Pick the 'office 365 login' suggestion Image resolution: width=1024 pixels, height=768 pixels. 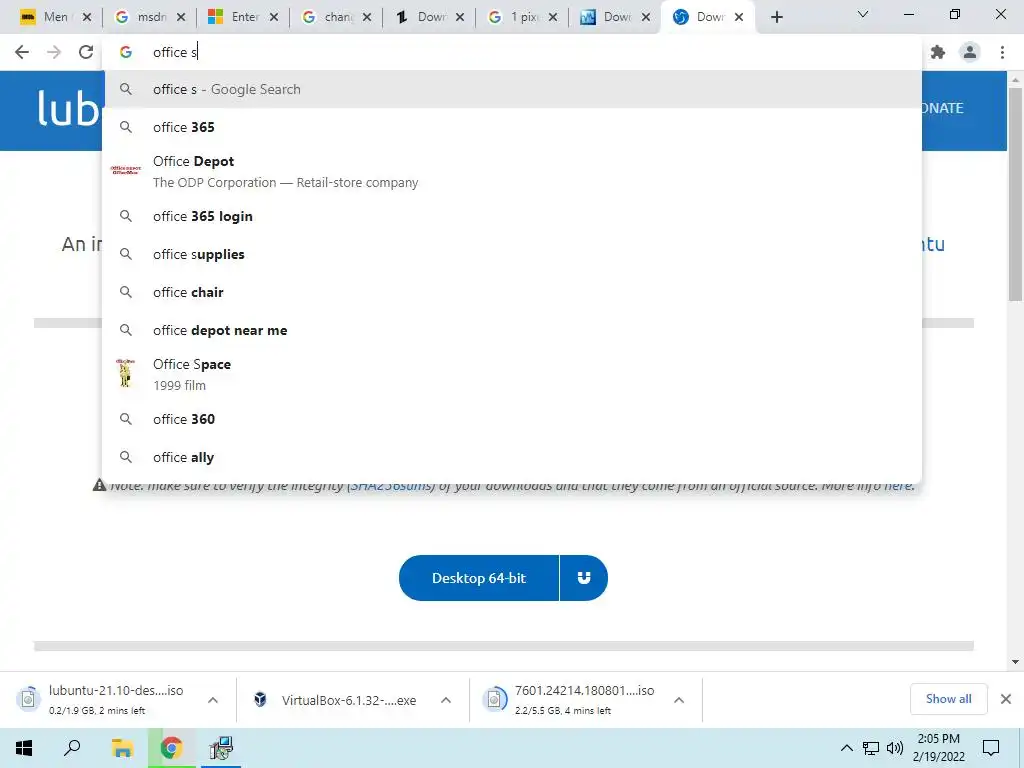click(x=512, y=216)
